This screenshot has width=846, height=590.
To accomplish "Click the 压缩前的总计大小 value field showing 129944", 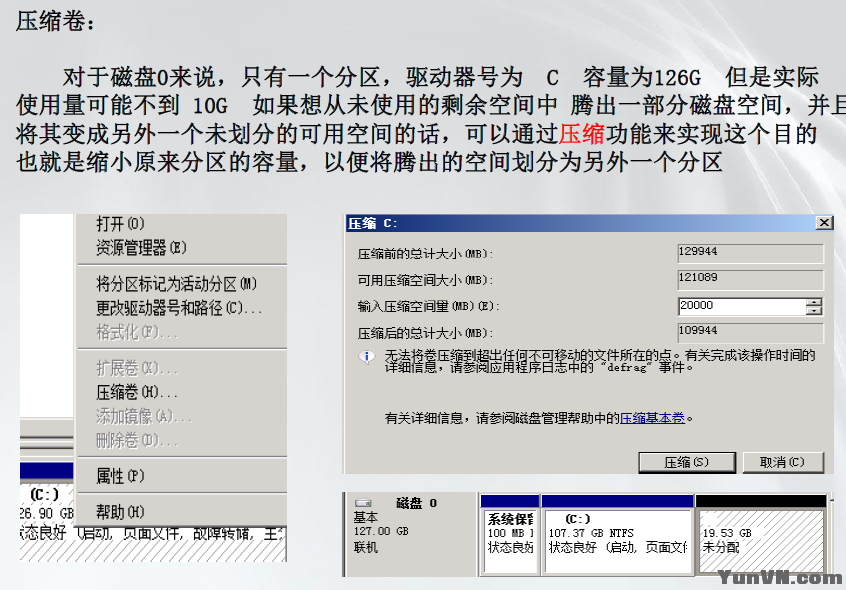I will [750, 254].
